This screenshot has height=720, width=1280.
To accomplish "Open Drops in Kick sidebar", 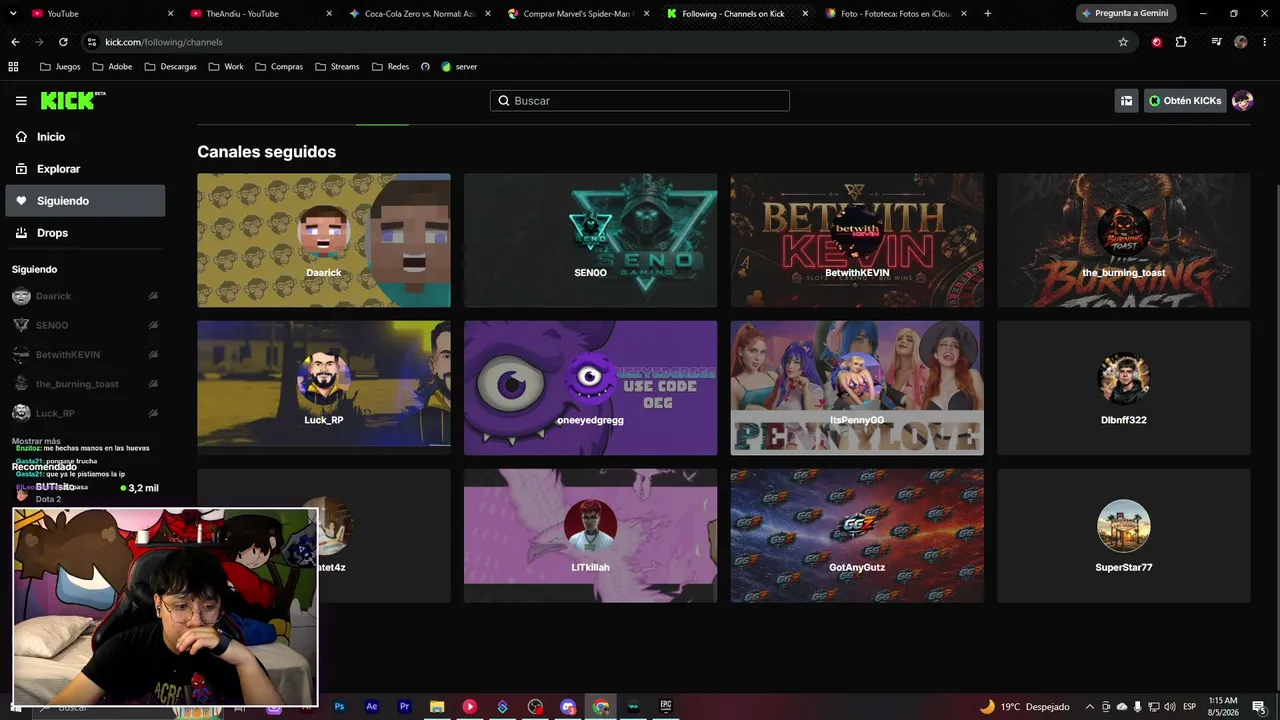I will (86, 233).
